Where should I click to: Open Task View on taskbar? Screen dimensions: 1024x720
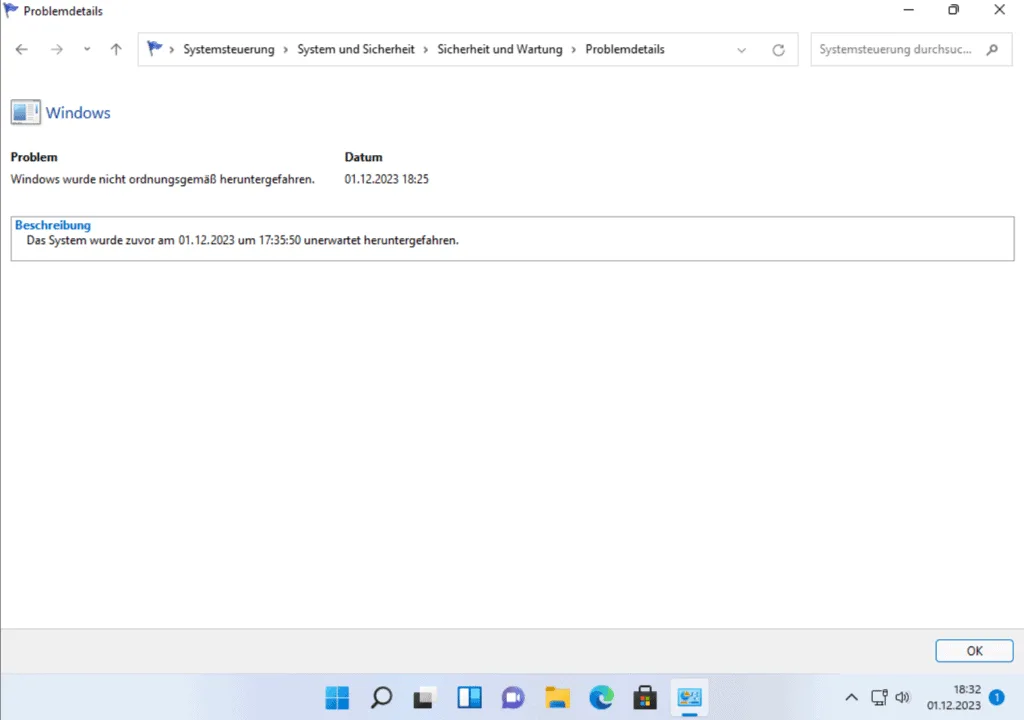pos(425,697)
